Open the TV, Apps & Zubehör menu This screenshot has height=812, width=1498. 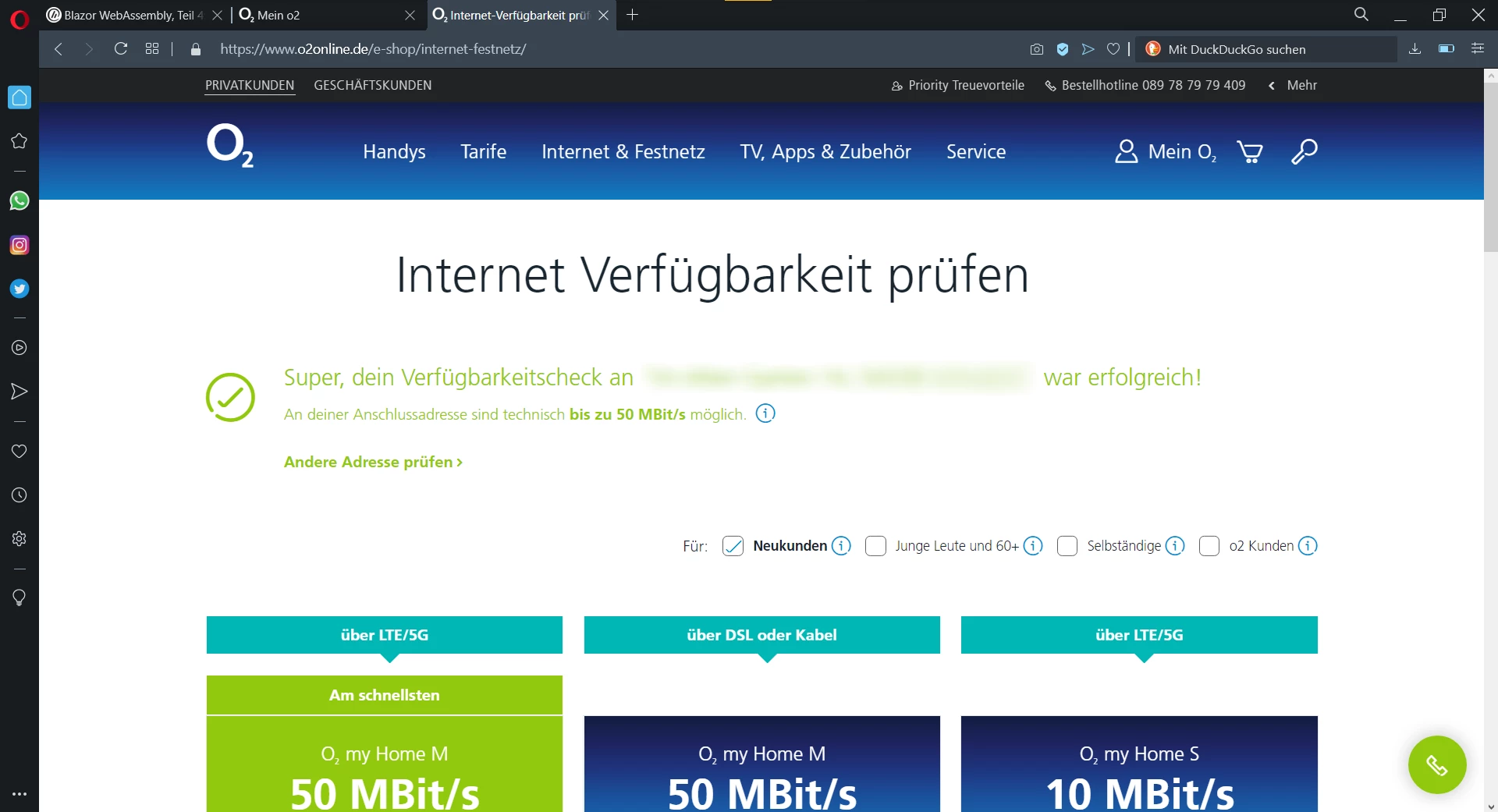(825, 151)
